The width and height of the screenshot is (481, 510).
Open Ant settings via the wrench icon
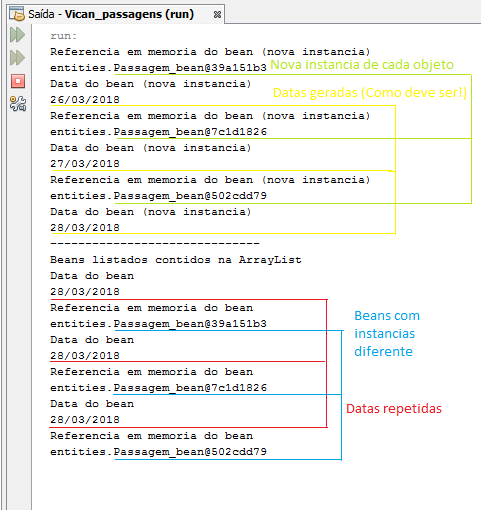(x=18, y=104)
